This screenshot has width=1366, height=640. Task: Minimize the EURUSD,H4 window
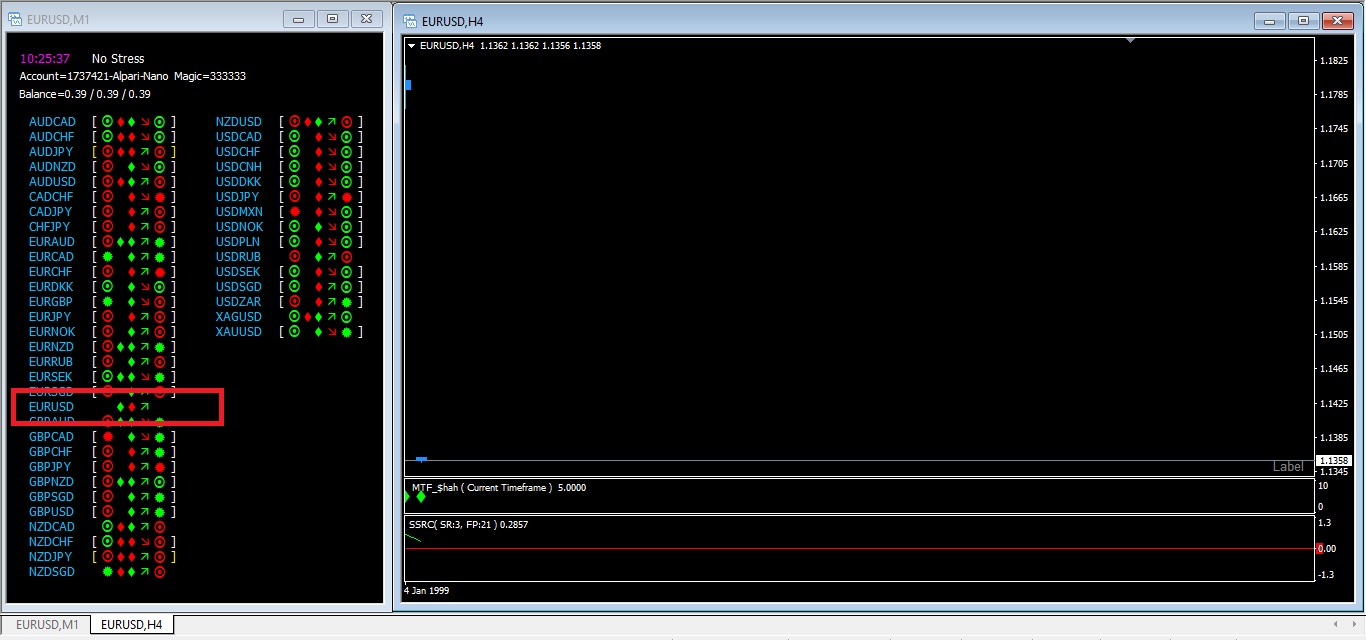(x=1270, y=20)
